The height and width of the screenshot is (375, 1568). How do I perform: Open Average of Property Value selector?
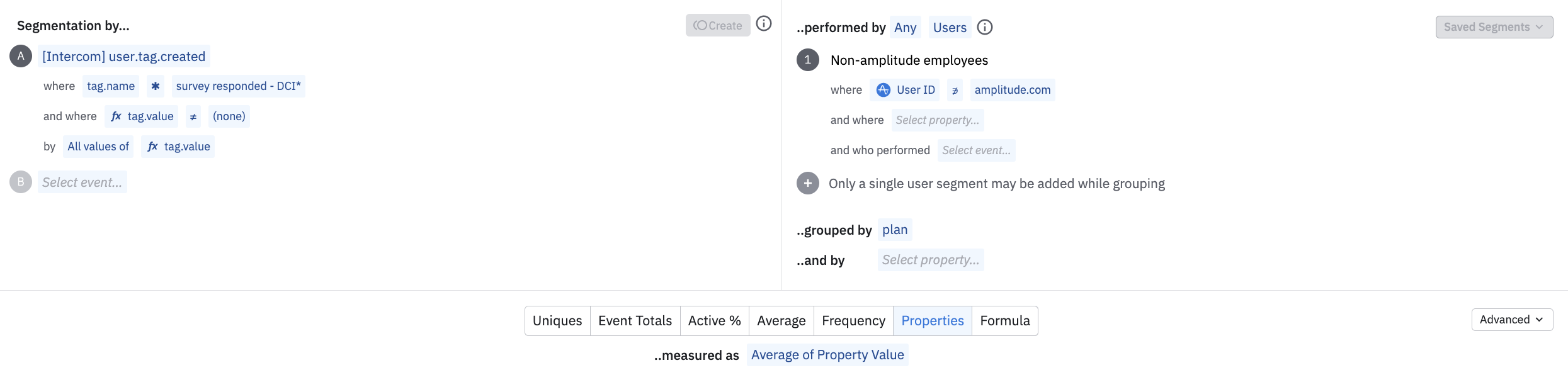(827, 355)
